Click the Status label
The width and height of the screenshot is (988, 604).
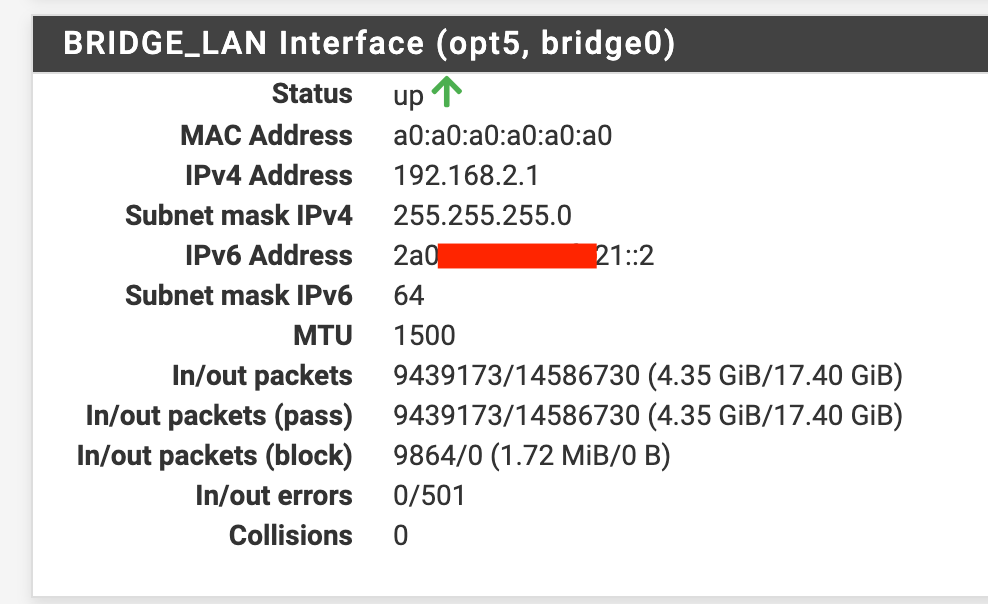(x=312, y=94)
